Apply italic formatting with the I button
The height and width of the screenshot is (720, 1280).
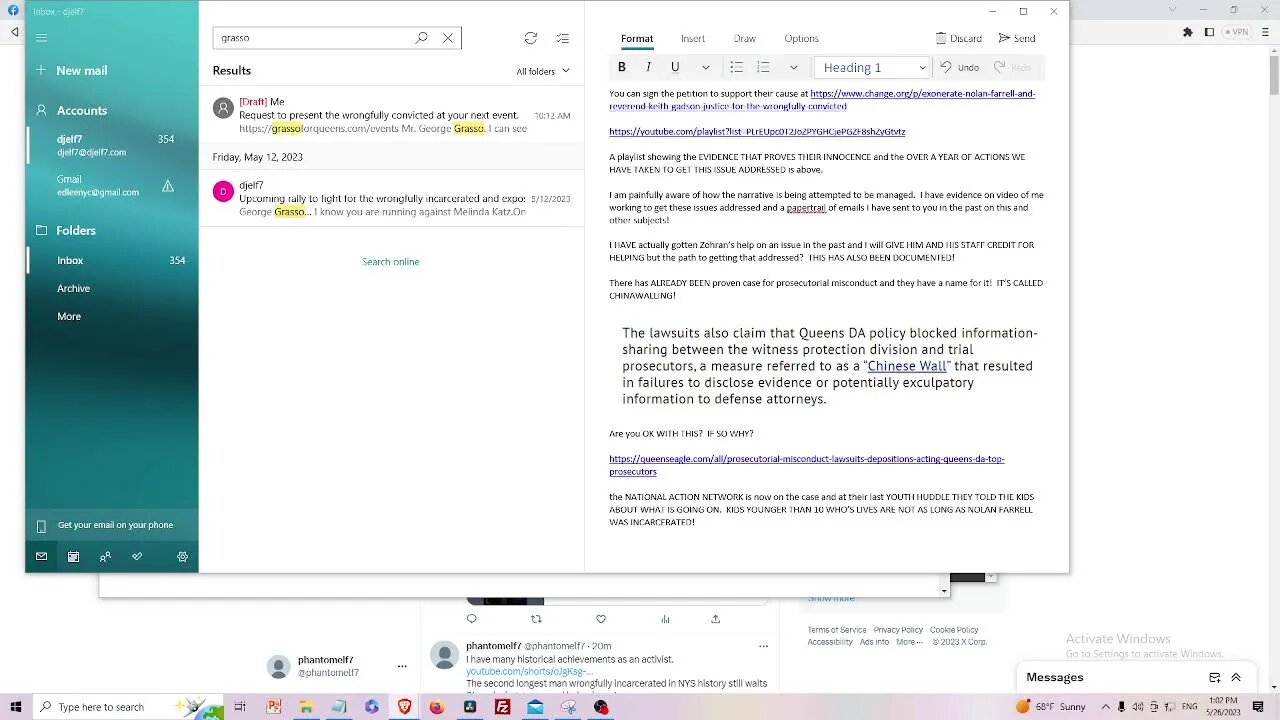pyautogui.click(x=648, y=67)
